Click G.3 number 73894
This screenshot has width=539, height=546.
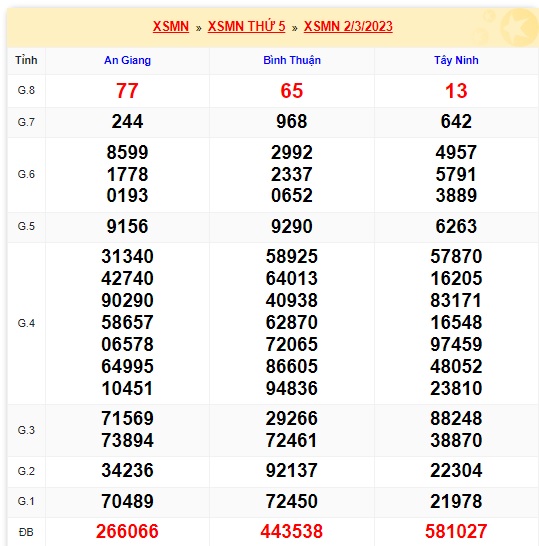pyautogui.click(x=127, y=440)
